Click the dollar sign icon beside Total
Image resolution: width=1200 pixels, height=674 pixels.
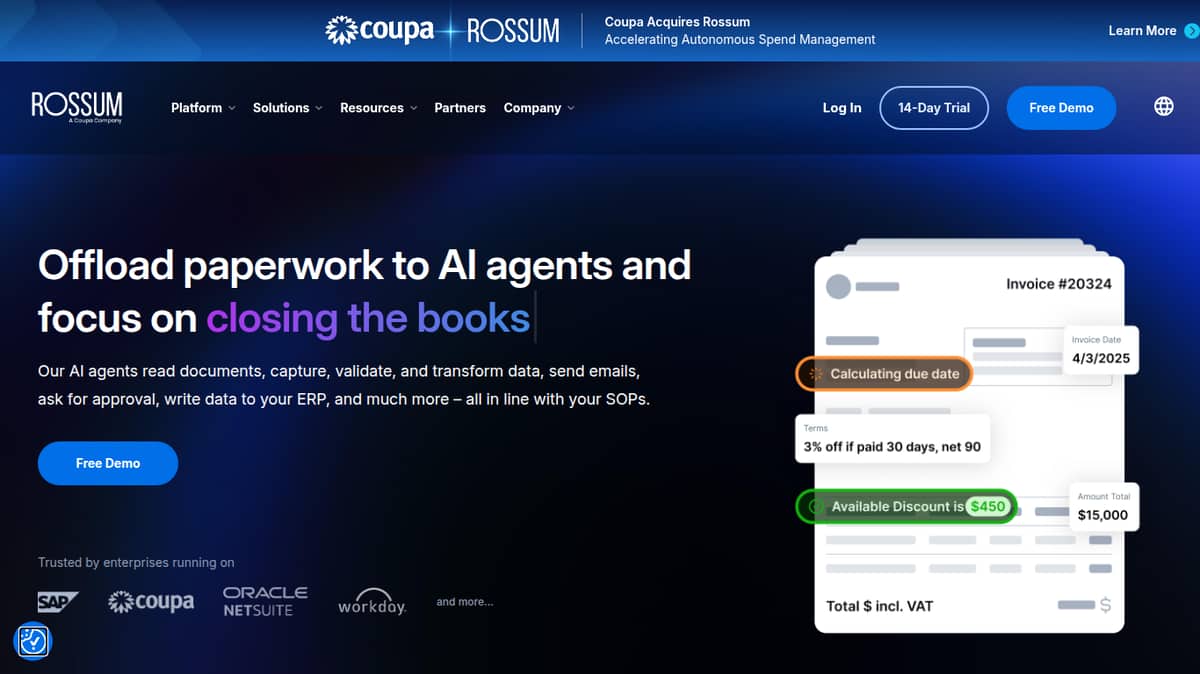click(1105, 605)
